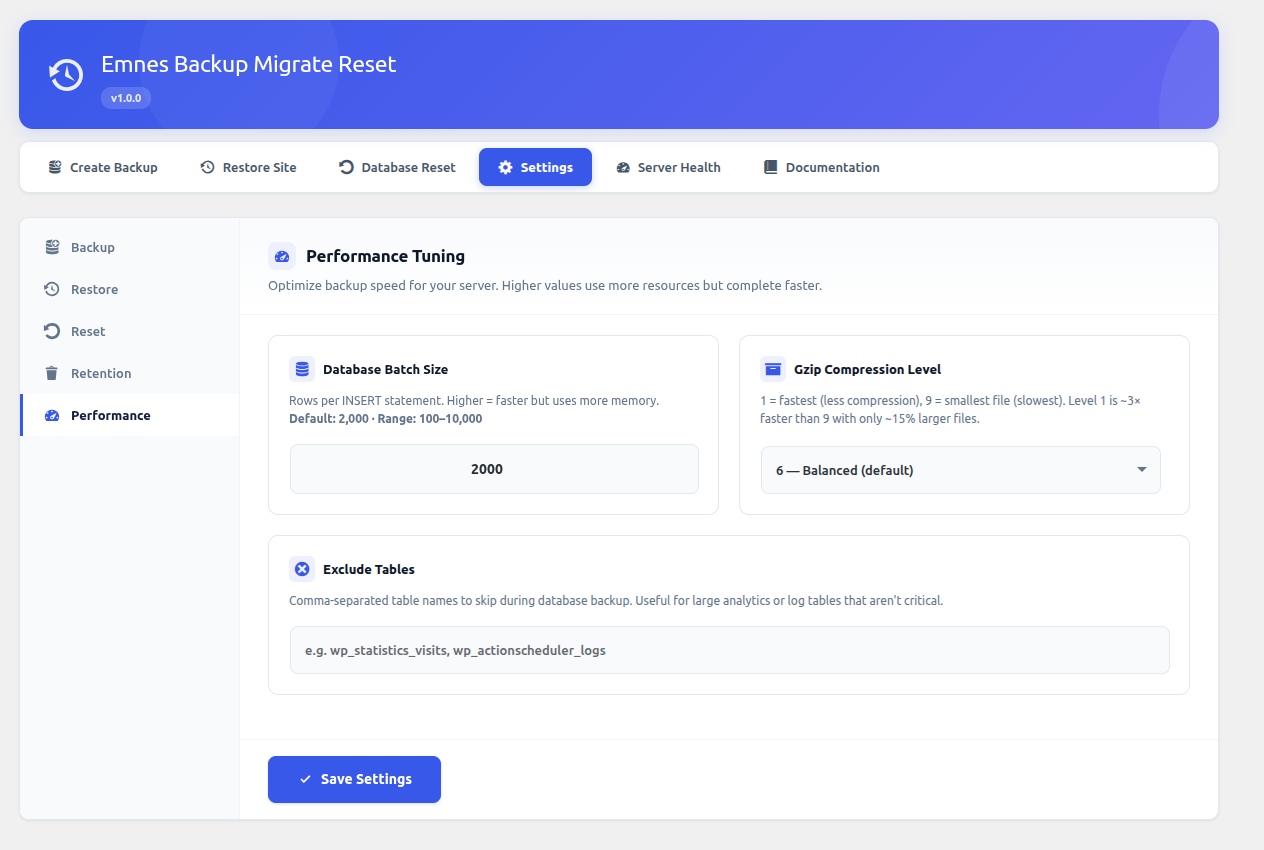Go to the Server Health tab
The height and width of the screenshot is (850, 1264).
[668, 167]
